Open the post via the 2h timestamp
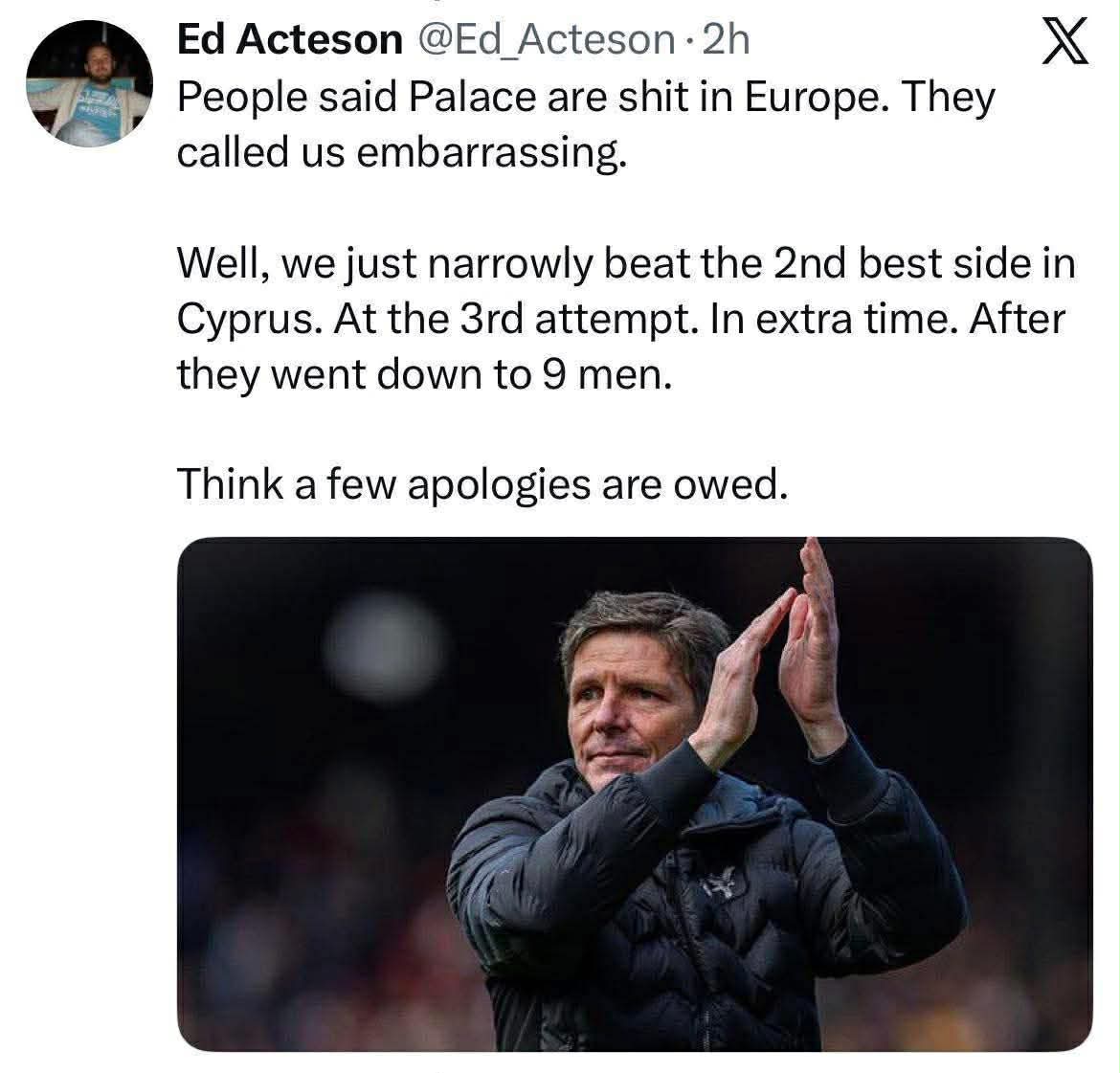This screenshot has width=1120, height=1073. [x=725, y=39]
